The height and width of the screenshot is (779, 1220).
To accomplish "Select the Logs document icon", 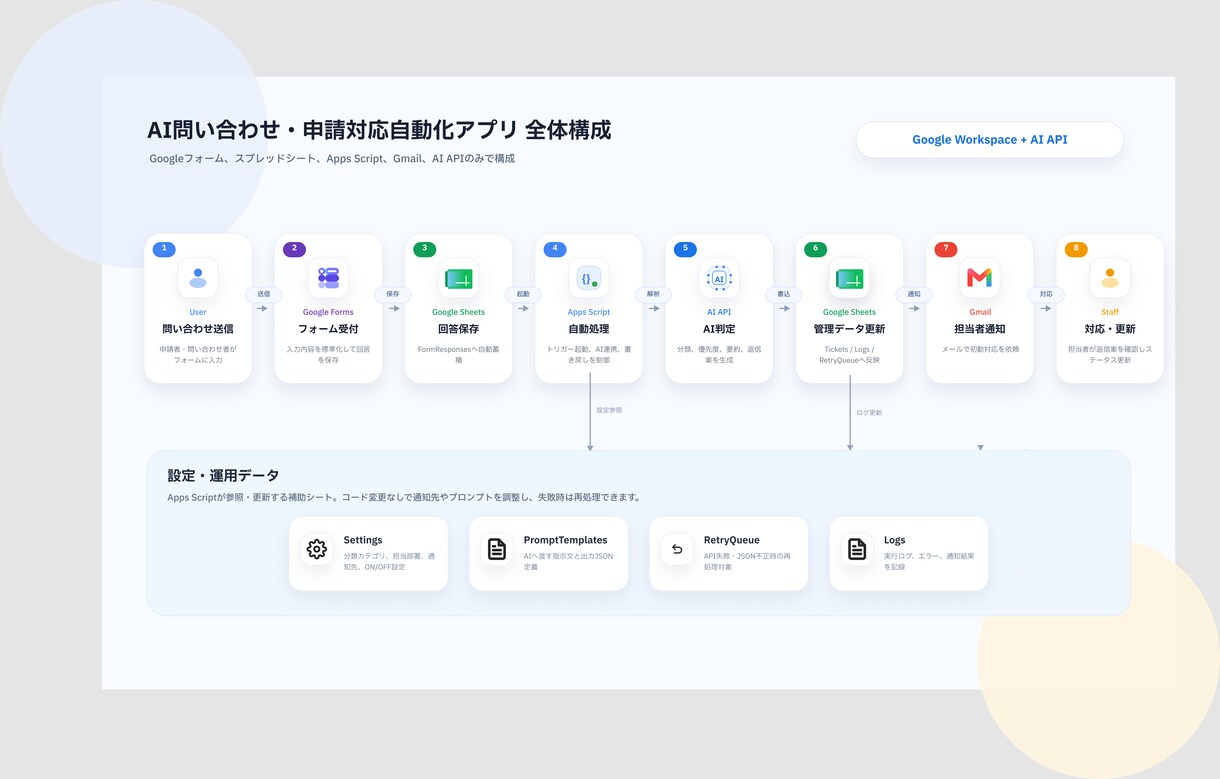I will [x=857, y=549].
